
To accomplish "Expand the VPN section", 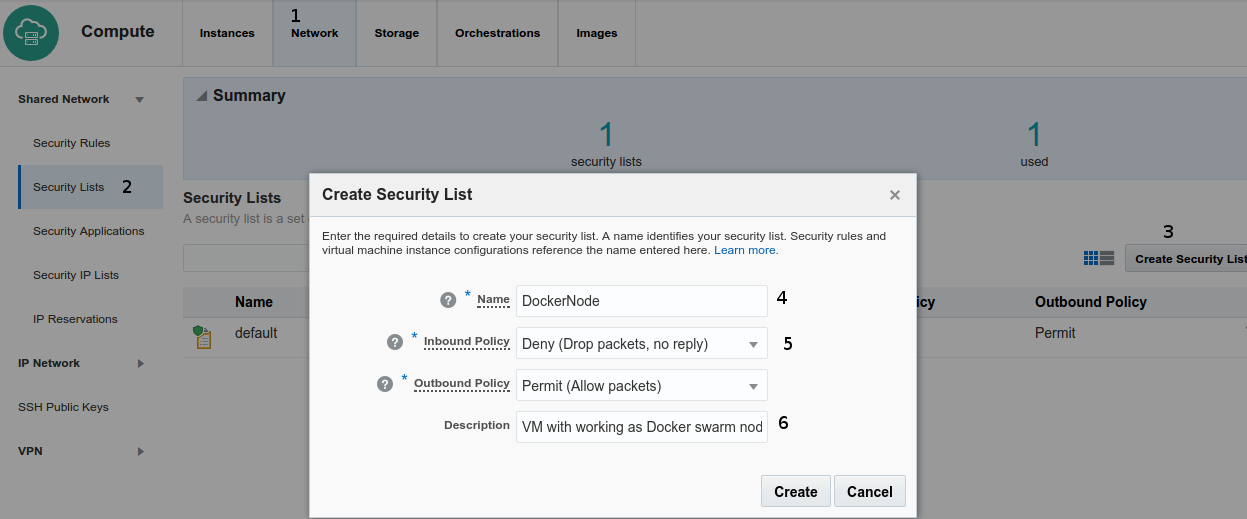I will coord(140,451).
